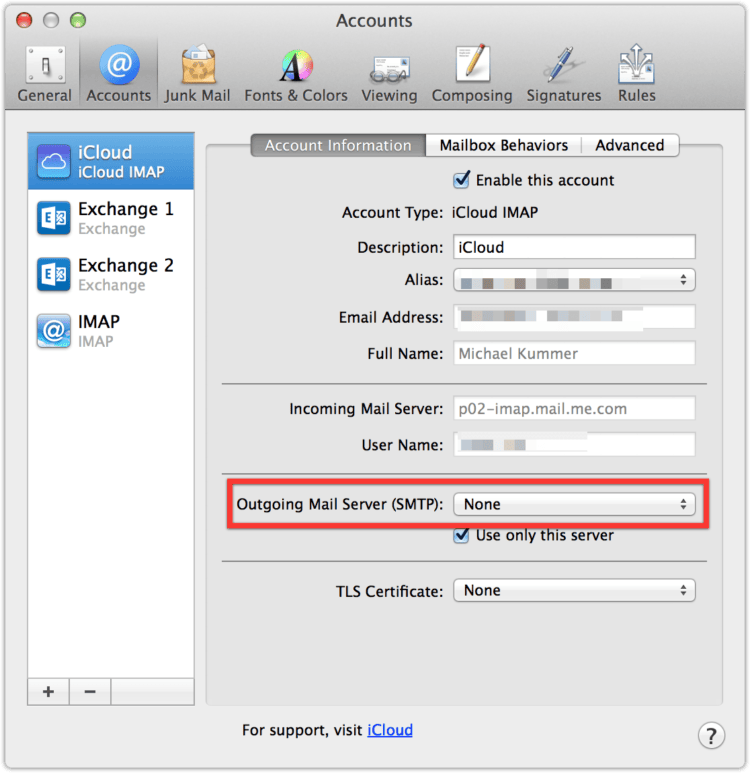The height and width of the screenshot is (773, 750).
Task: Zoom the Accounts window with green button
Action: tap(78, 20)
